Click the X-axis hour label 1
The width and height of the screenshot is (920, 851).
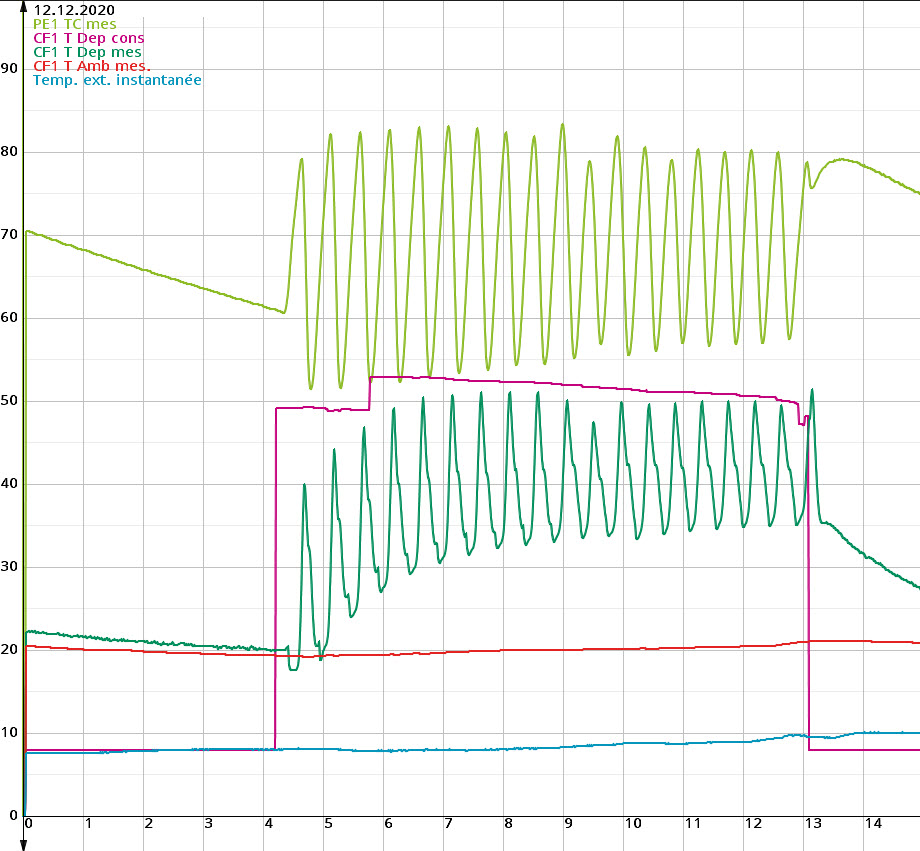click(x=89, y=823)
